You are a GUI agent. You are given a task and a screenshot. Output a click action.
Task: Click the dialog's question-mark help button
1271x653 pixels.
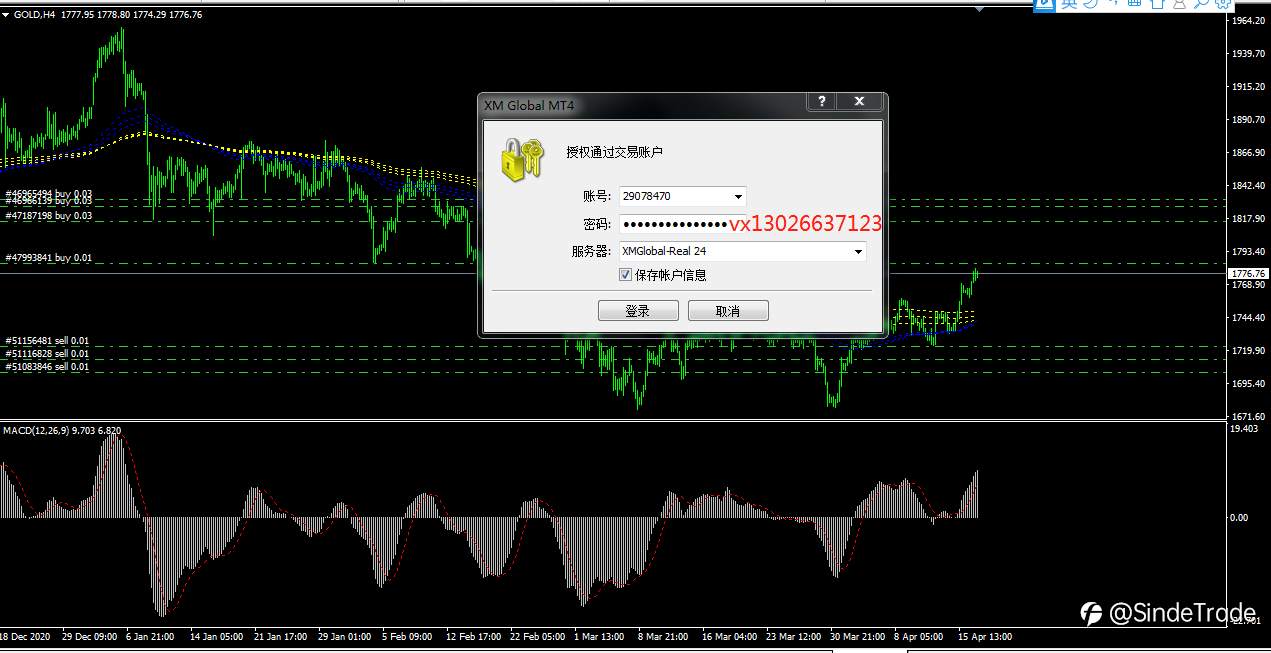821,102
